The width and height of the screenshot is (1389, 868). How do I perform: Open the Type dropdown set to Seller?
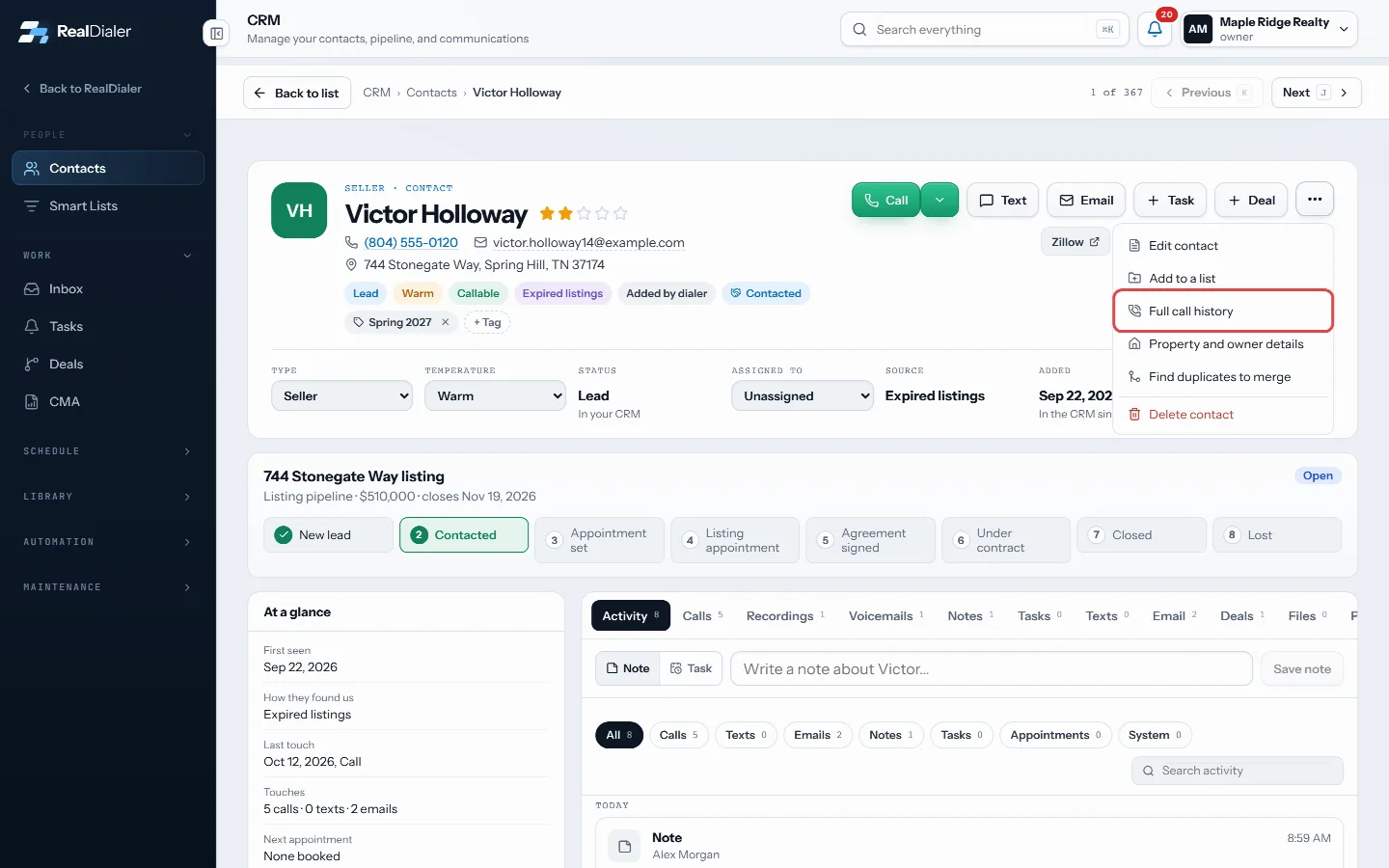(342, 395)
